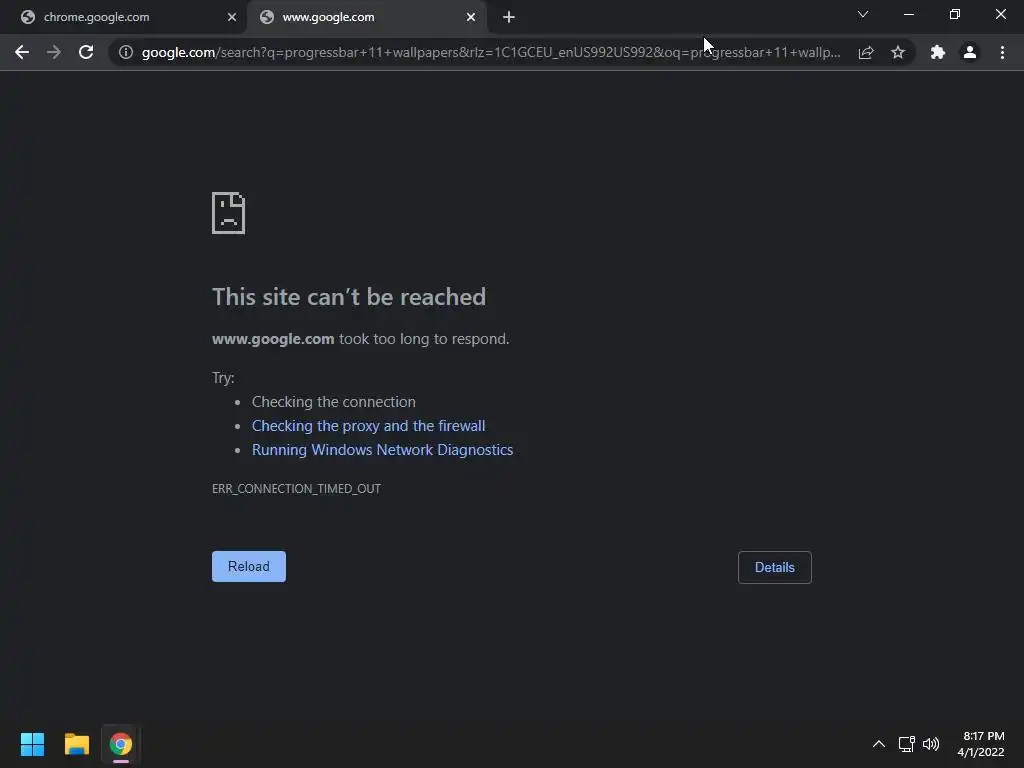Go back to the previous page

[x=22, y=52]
